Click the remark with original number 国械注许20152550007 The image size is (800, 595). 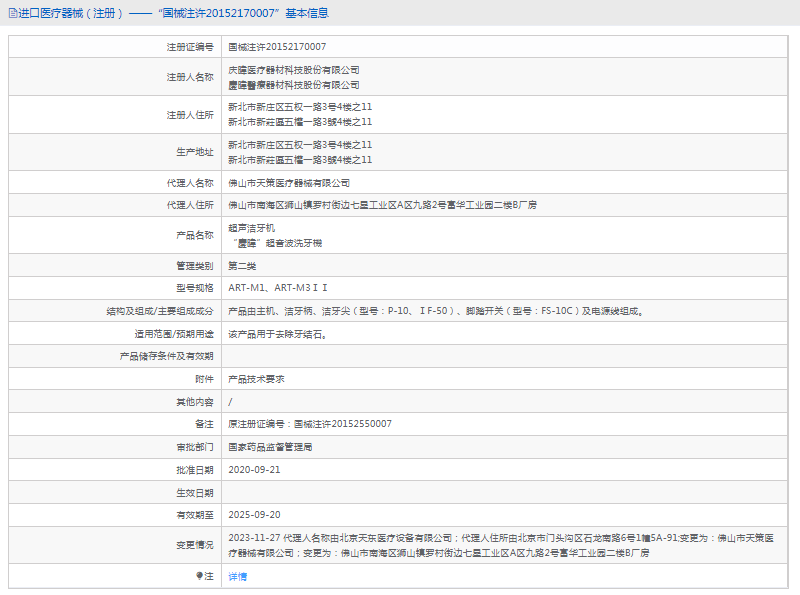point(310,424)
